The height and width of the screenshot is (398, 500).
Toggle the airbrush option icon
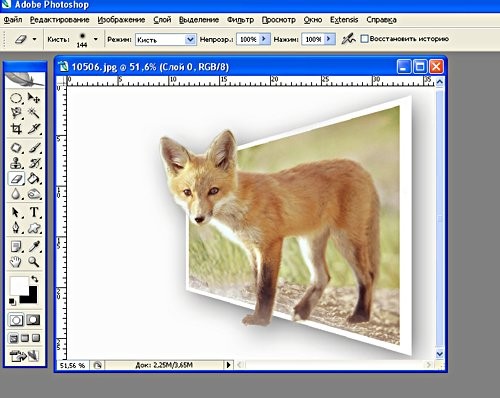pos(348,39)
